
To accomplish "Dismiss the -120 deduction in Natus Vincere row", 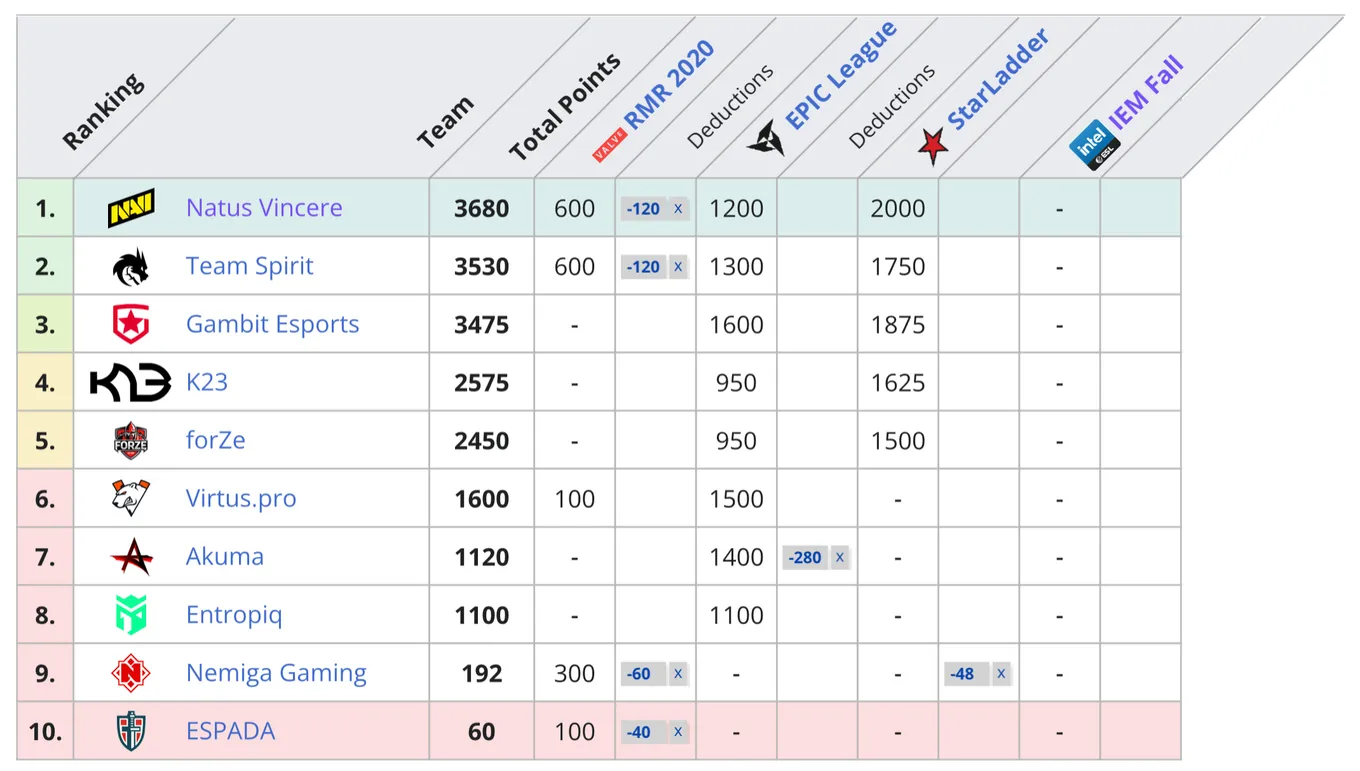I will tap(678, 209).
